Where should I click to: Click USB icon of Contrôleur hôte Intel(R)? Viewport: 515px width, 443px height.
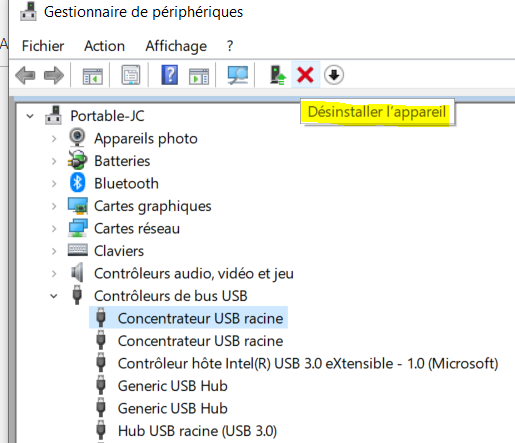101,363
